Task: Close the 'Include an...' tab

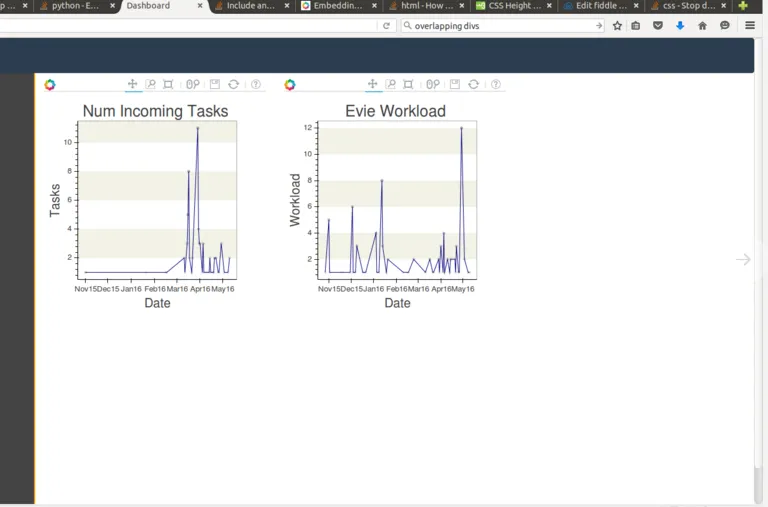Action: point(287,6)
